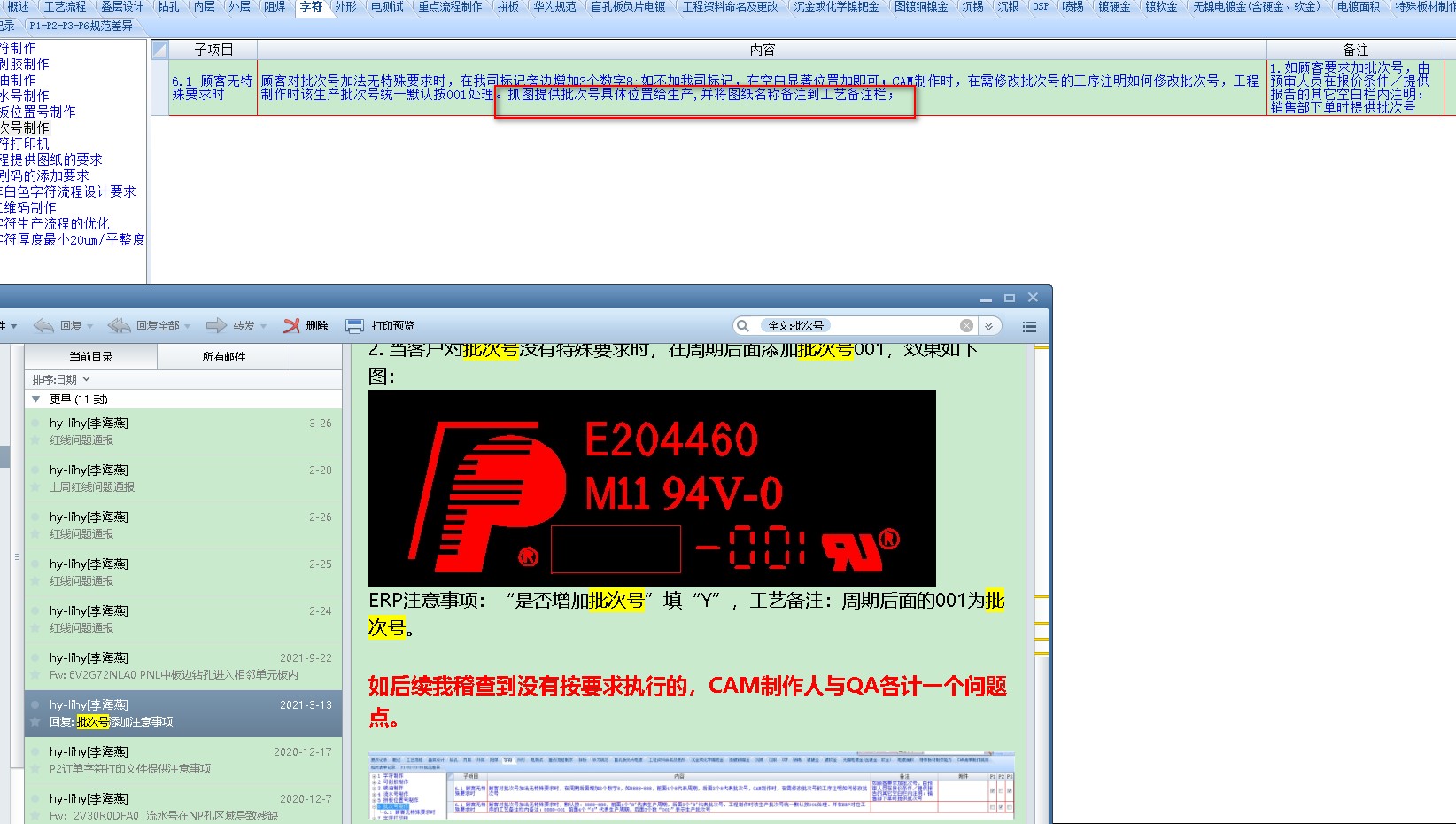The height and width of the screenshot is (824, 1456).
Task: Click the 6.1 顾客无特殊要求时 row cell
Action: coord(213,87)
